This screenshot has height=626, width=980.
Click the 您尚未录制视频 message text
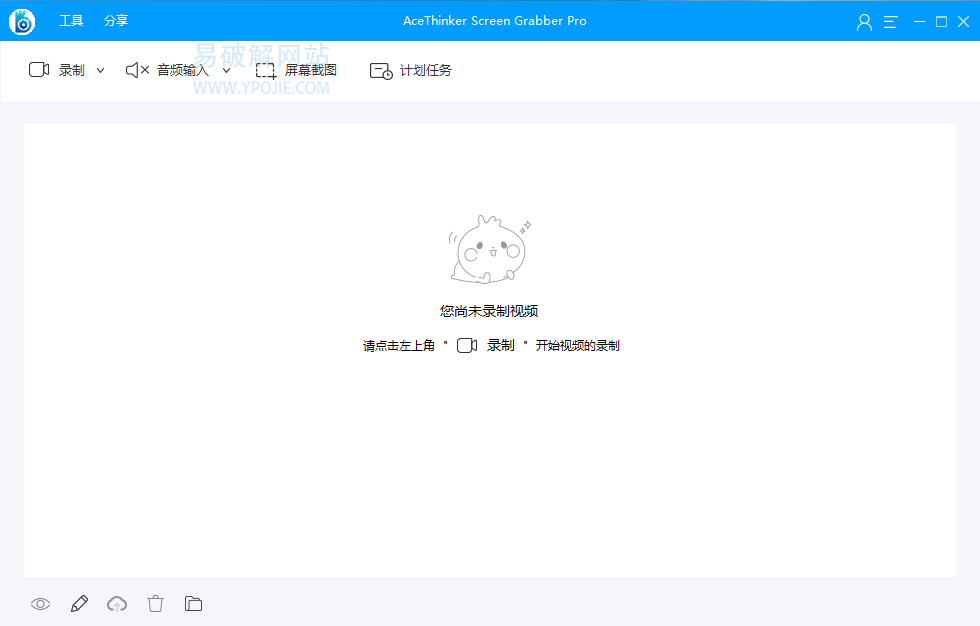pyautogui.click(x=489, y=311)
